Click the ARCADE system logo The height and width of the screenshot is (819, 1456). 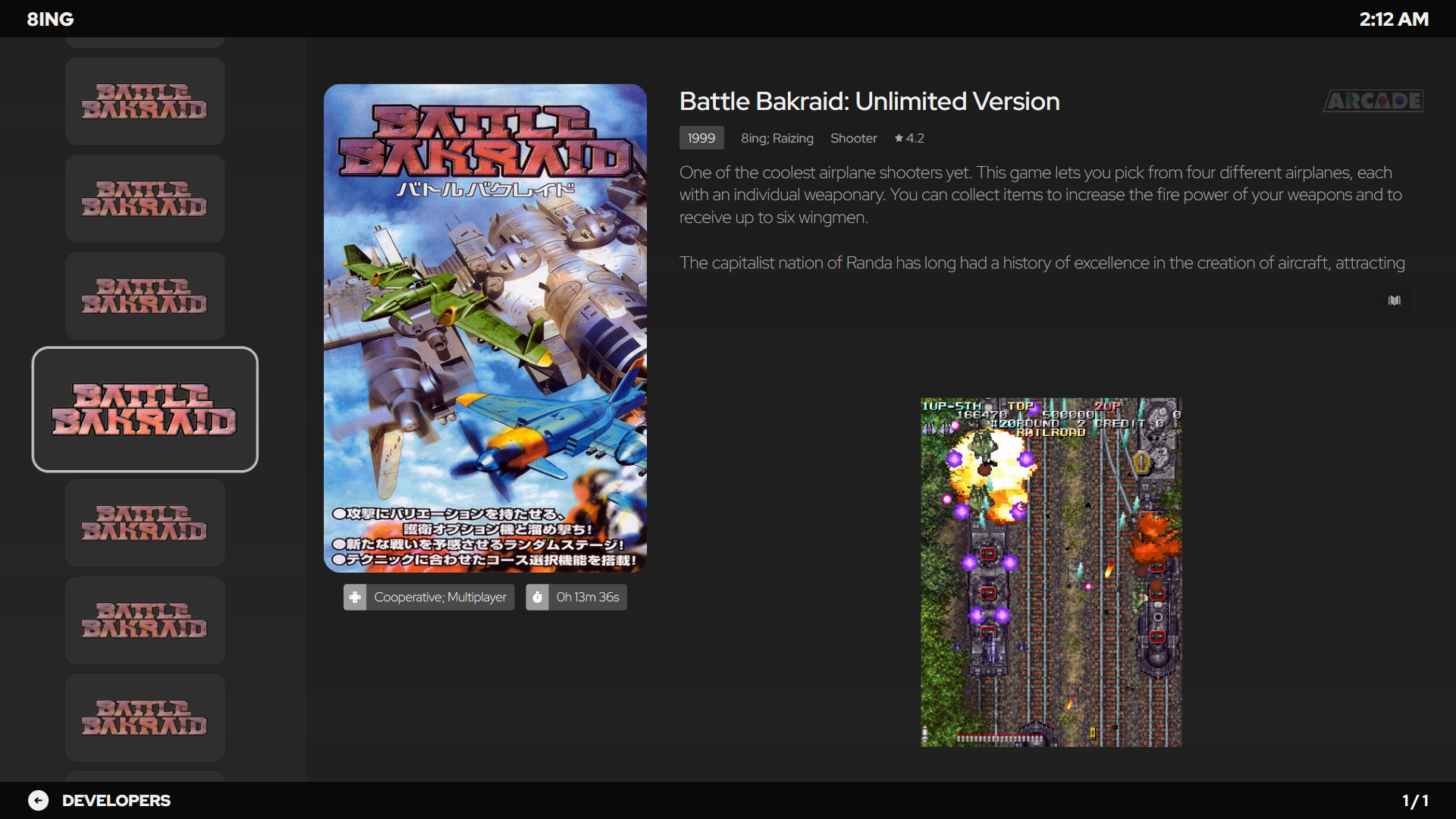(1373, 101)
